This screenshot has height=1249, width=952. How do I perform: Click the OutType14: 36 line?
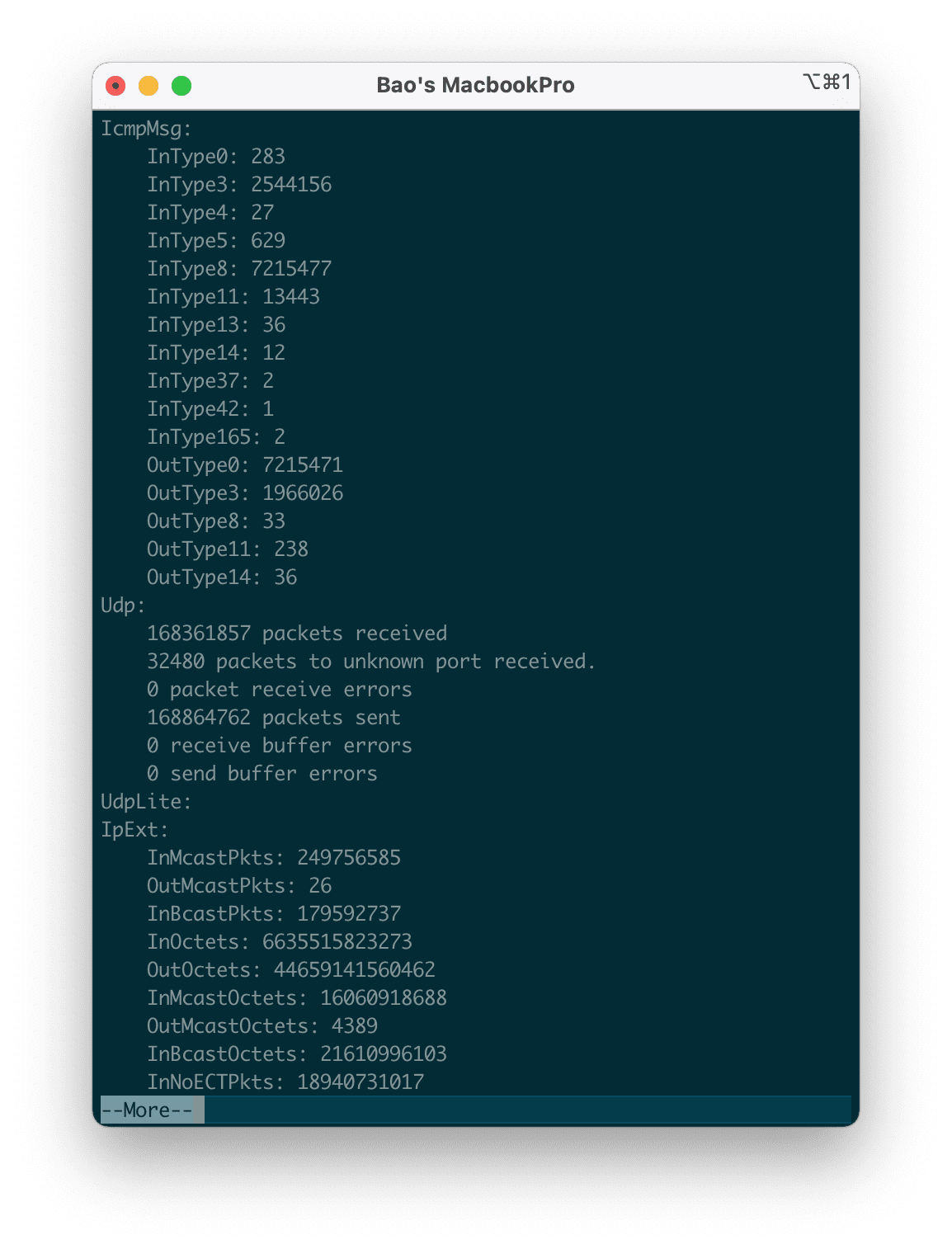point(221,577)
